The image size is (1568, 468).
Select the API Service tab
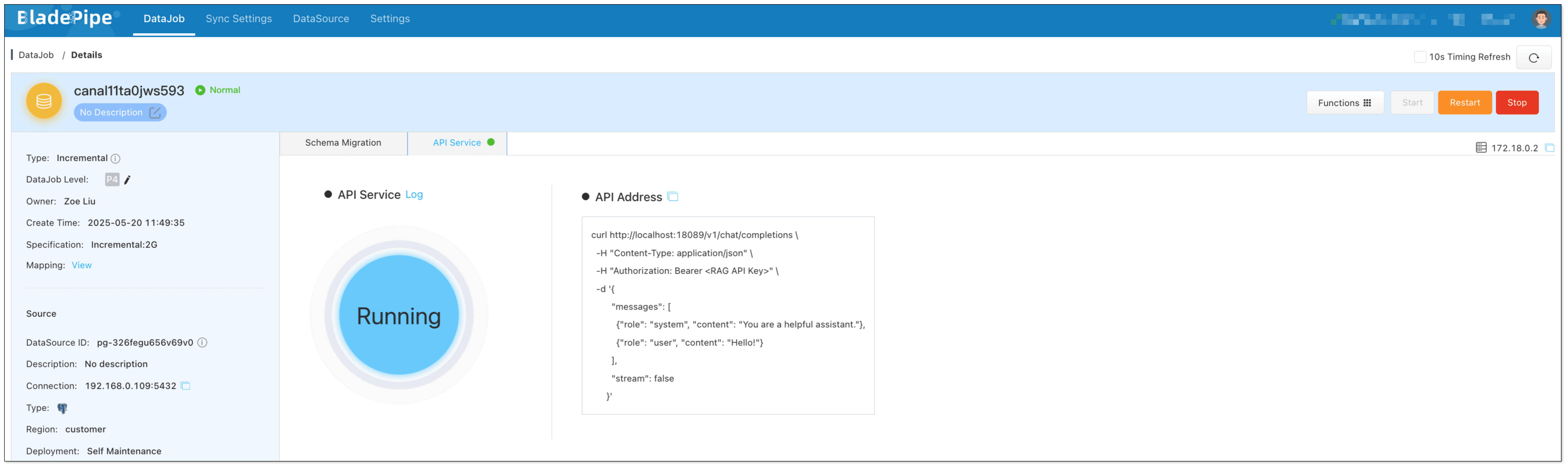457,142
